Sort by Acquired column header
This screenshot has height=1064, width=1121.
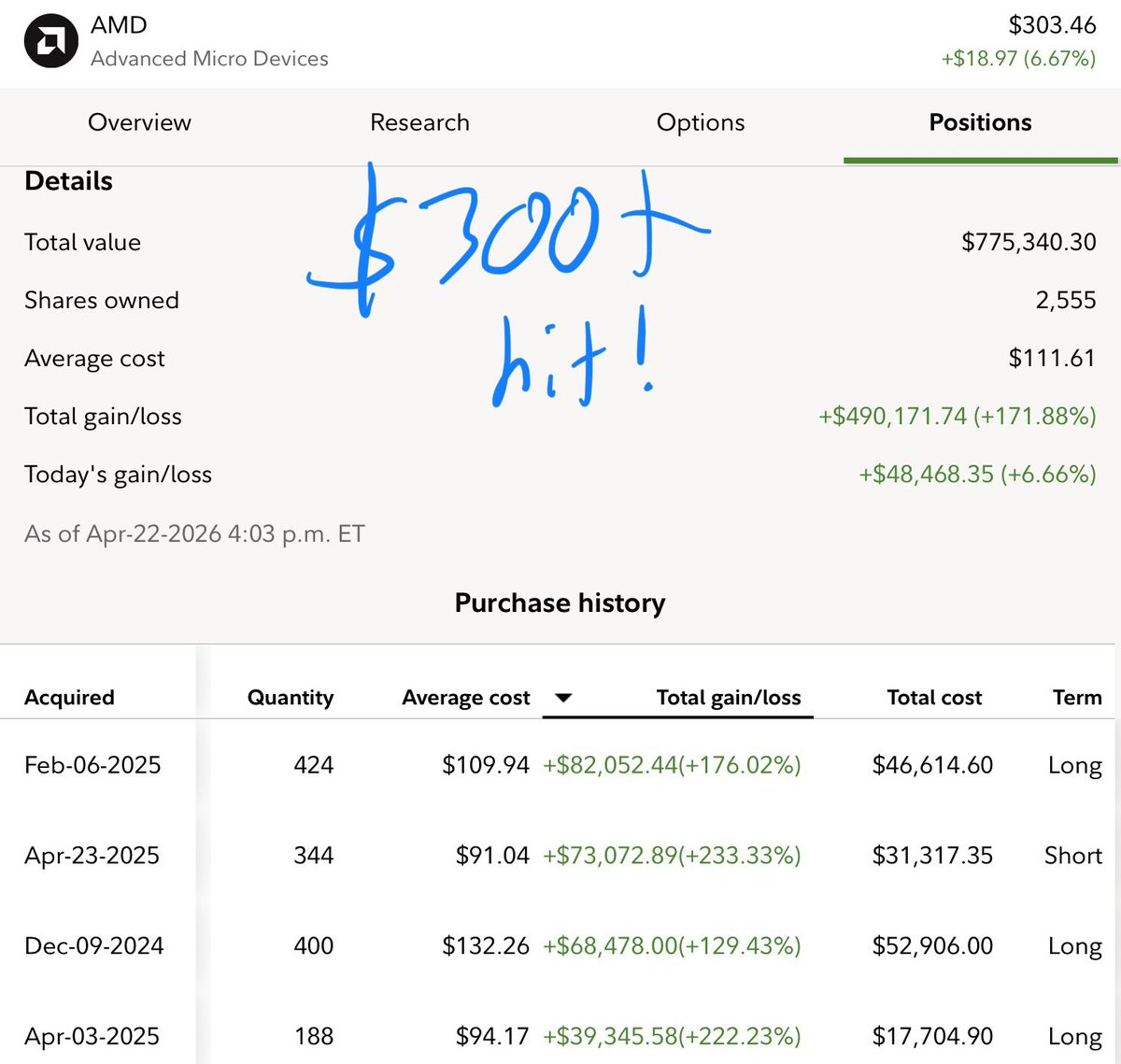click(69, 698)
